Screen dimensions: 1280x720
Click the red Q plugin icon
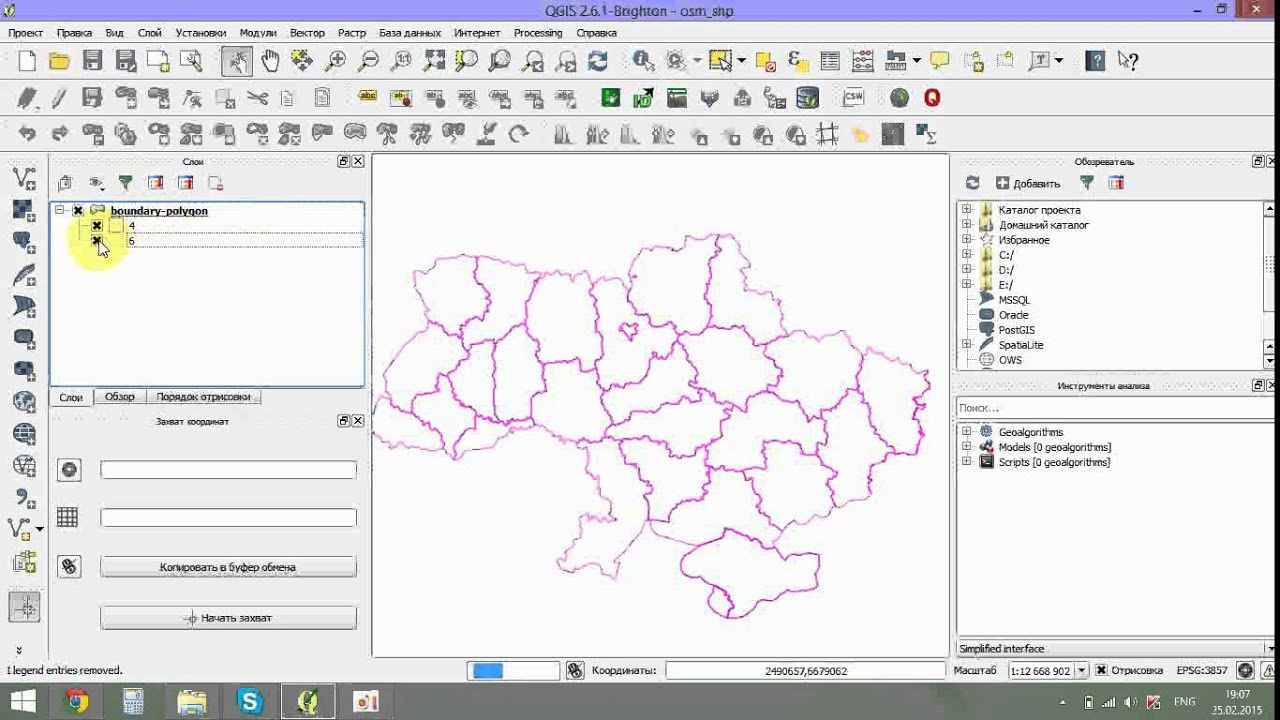click(932, 98)
